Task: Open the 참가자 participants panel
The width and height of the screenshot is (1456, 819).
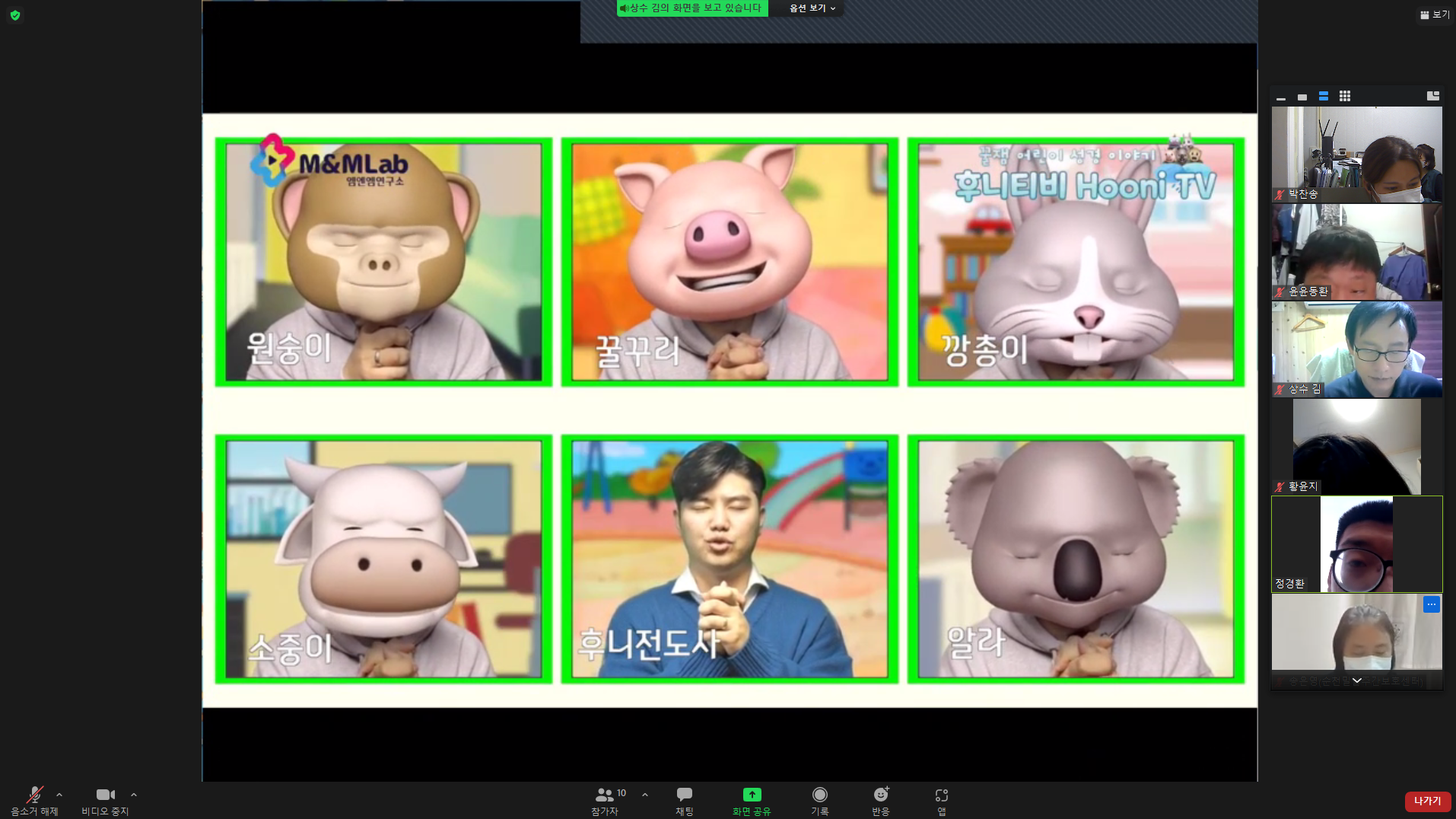Action: (606, 801)
